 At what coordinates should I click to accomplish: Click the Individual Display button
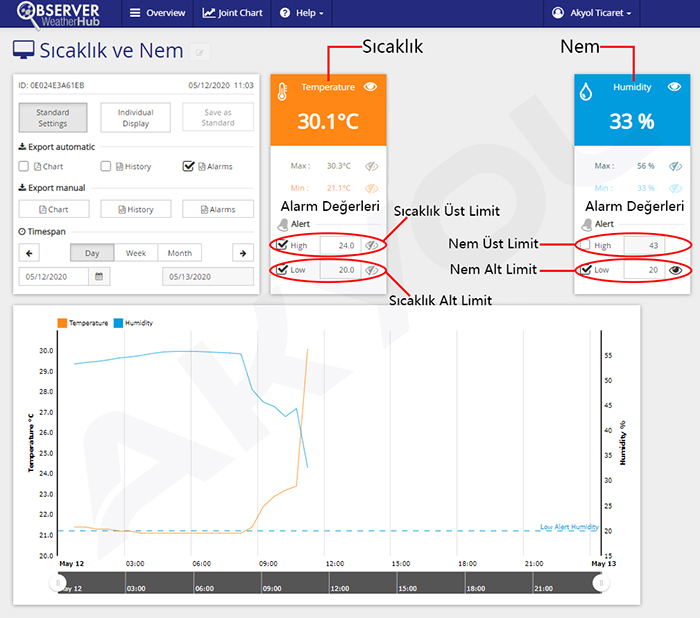pyautogui.click(x=136, y=118)
